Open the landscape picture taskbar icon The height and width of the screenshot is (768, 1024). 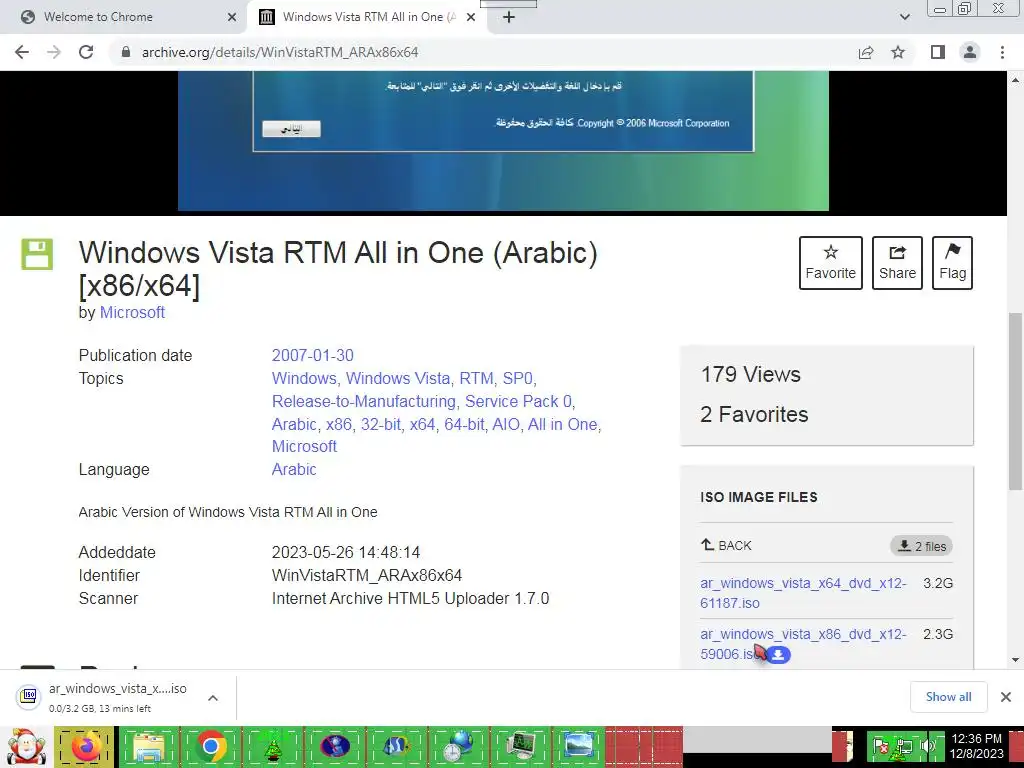coord(579,747)
